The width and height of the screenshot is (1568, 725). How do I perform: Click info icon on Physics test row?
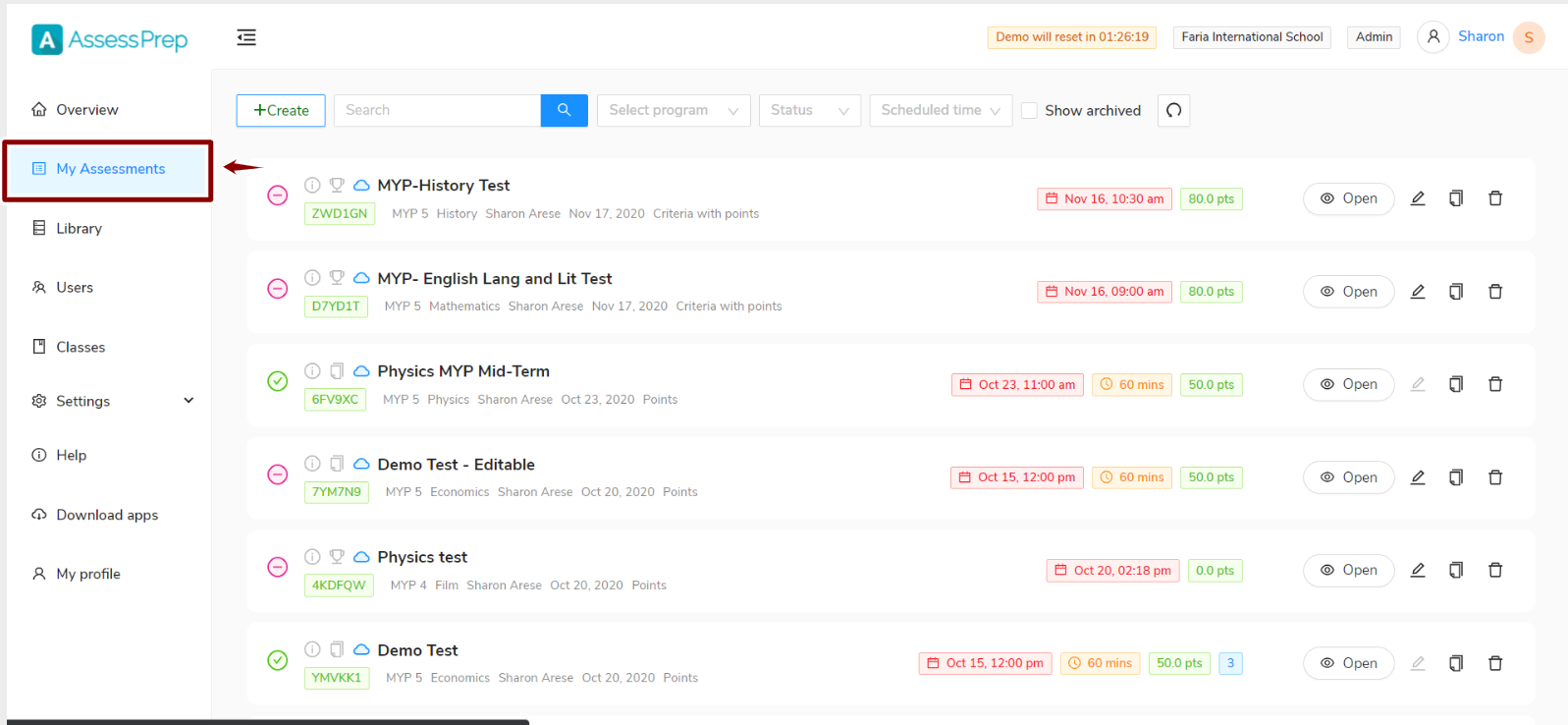(312, 557)
